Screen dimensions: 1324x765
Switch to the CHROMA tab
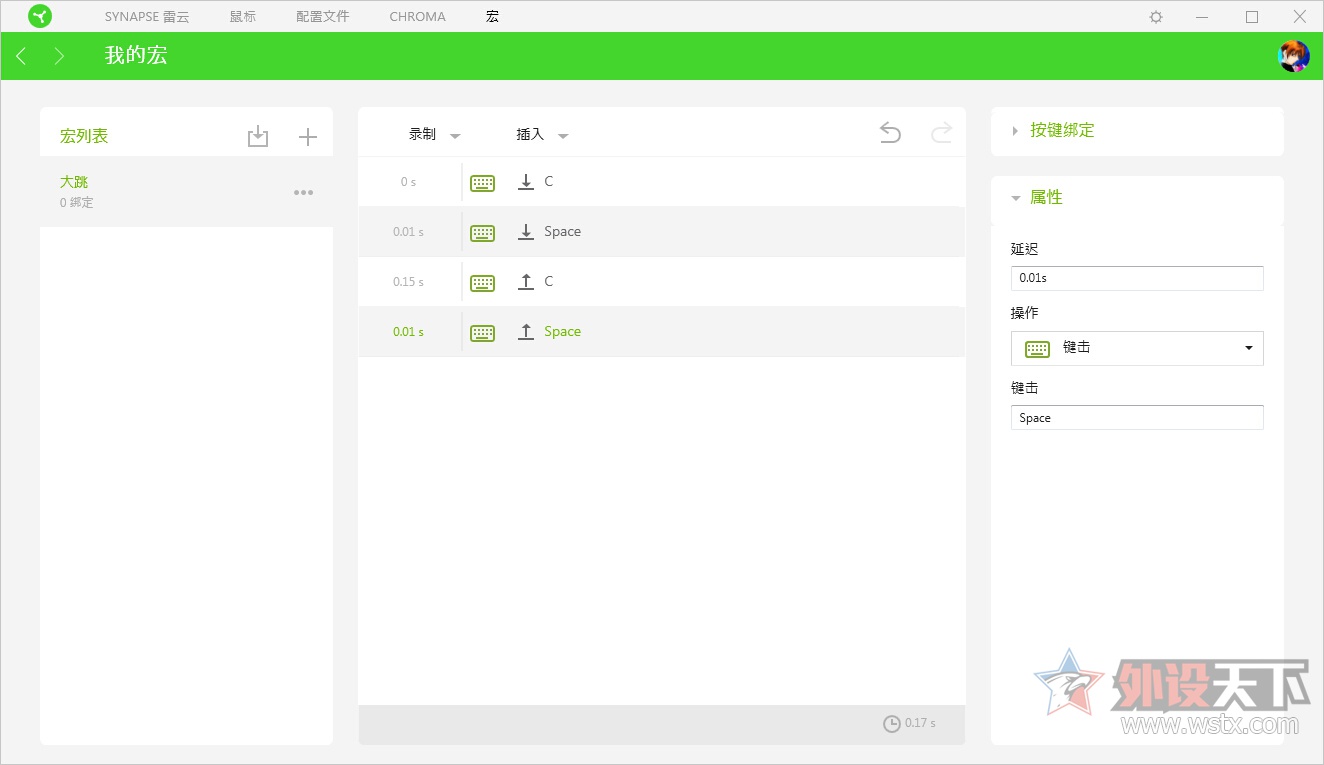[x=417, y=17]
